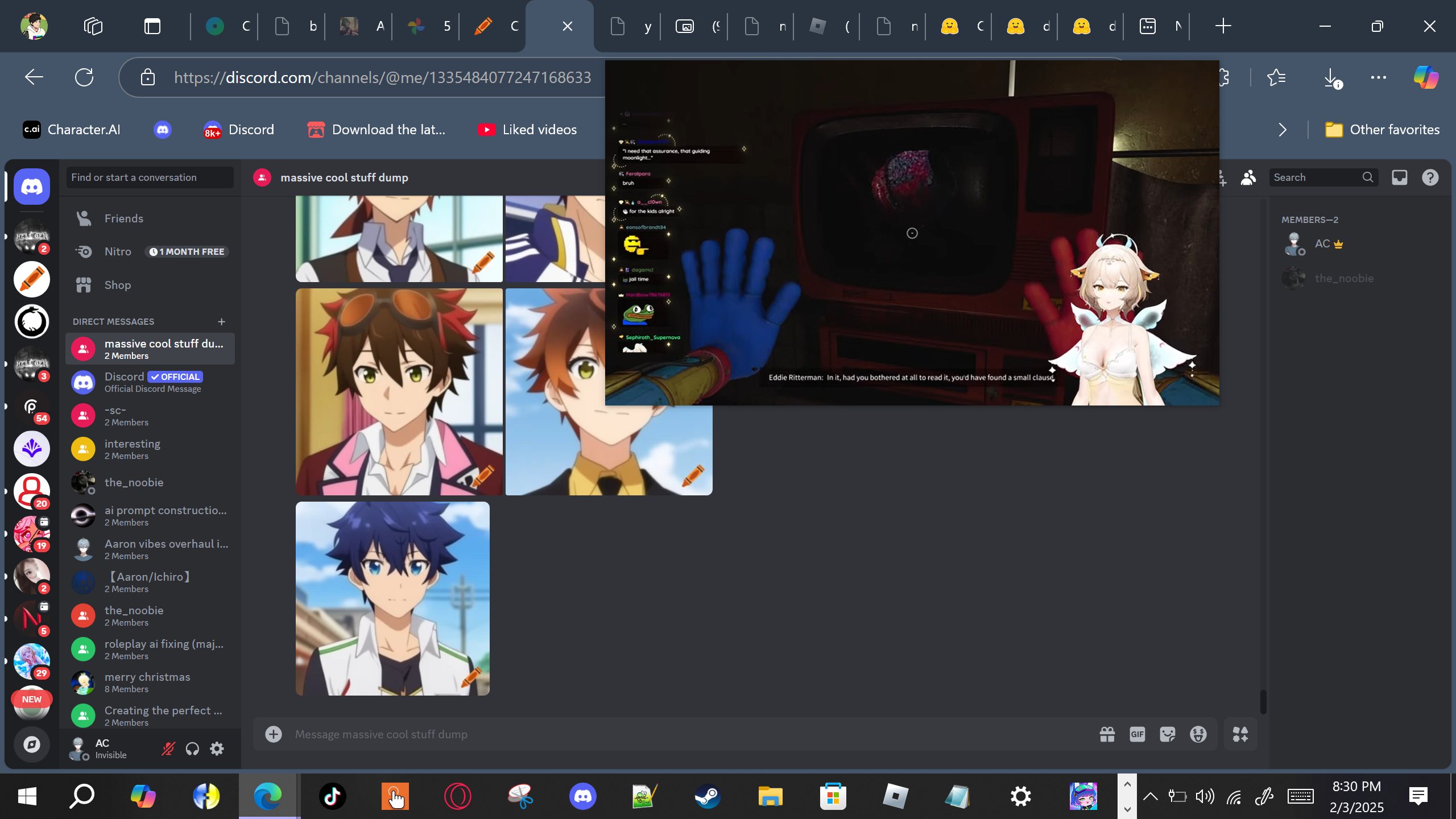Open the Apps launcher in message bar
Image resolution: width=1456 pixels, height=819 pixels.
(x=1240, y=734)
